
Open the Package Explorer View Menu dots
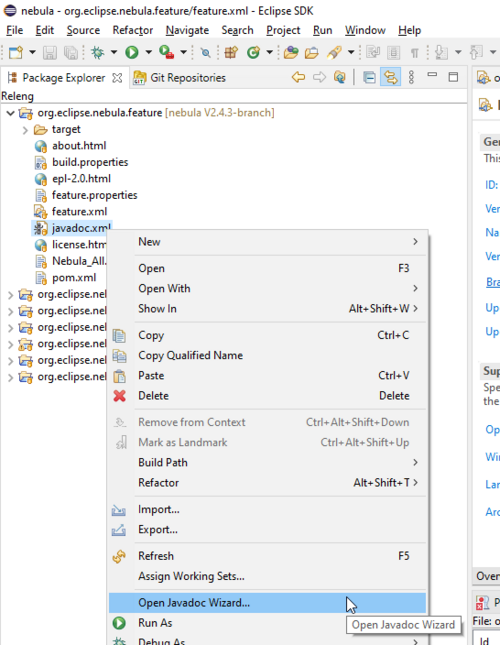pyautogui.click(x=411, y=77)
